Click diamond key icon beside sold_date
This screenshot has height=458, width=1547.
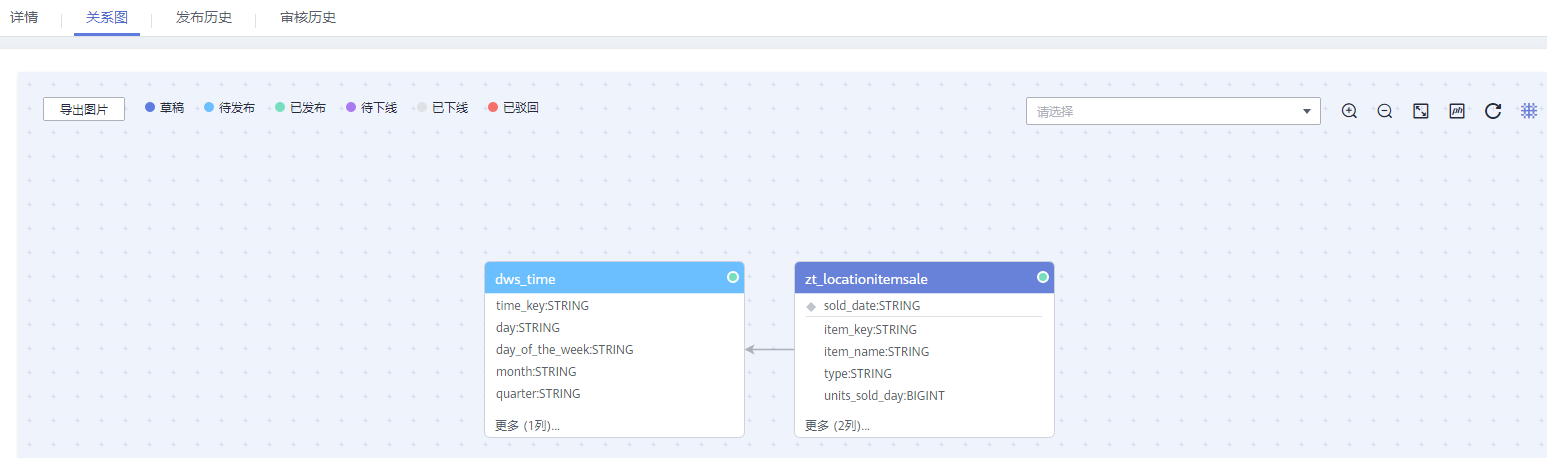click(811, 306)
